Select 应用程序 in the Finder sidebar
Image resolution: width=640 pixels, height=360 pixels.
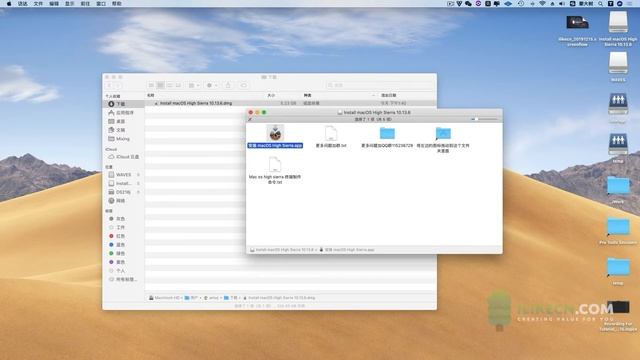click(x=124, y=113)
